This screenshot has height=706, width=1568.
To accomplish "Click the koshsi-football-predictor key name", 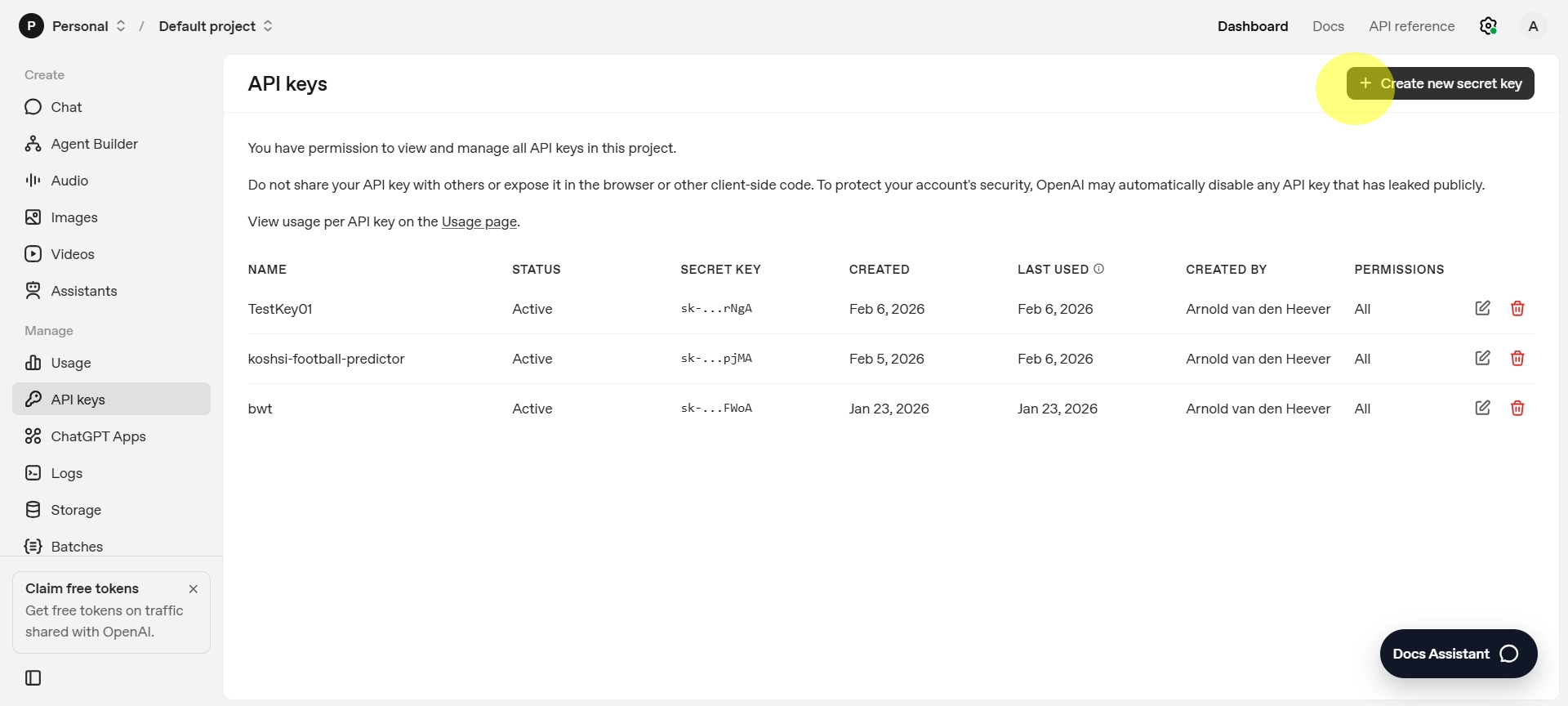I will click(326, 359).
